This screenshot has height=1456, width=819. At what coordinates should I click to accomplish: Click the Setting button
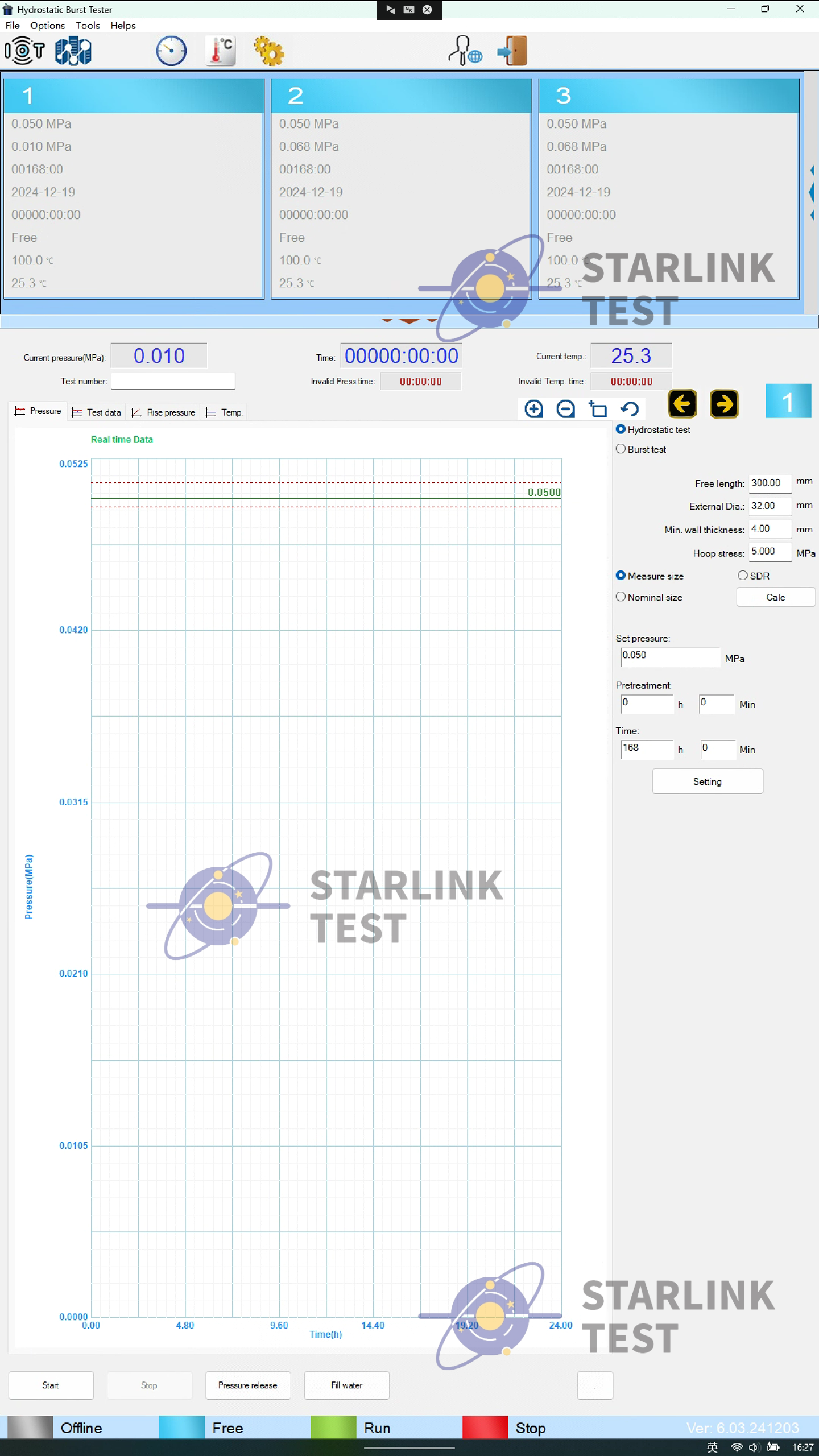708,781
